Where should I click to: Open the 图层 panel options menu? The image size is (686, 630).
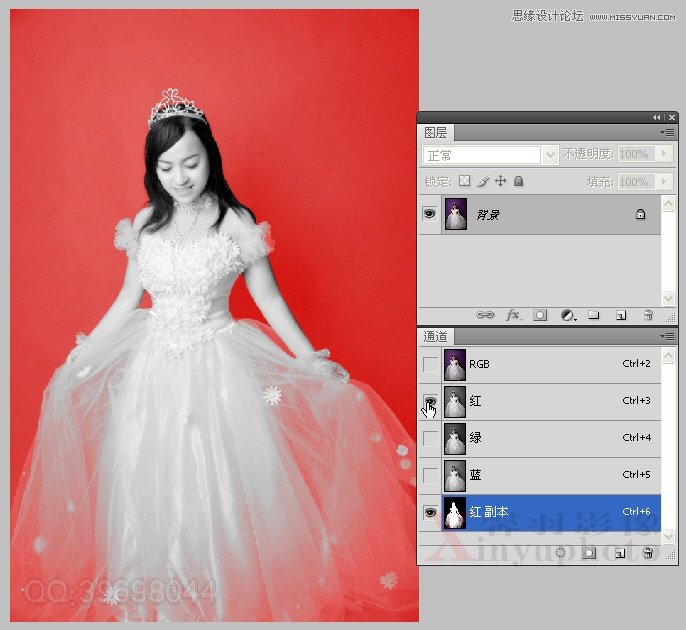point(668,132)
